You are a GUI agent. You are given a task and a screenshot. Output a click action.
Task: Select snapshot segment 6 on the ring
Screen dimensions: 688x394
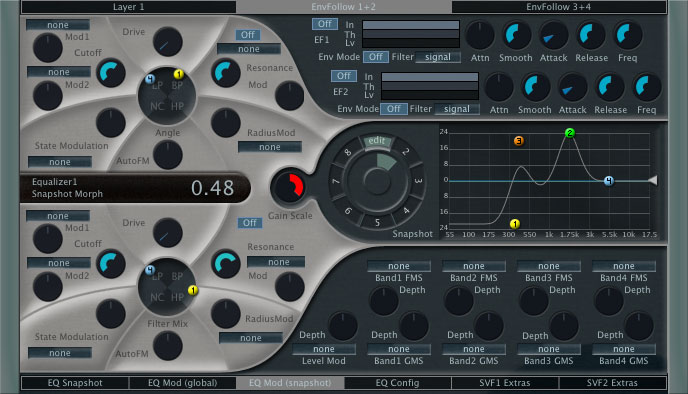[x=348, y=211]
